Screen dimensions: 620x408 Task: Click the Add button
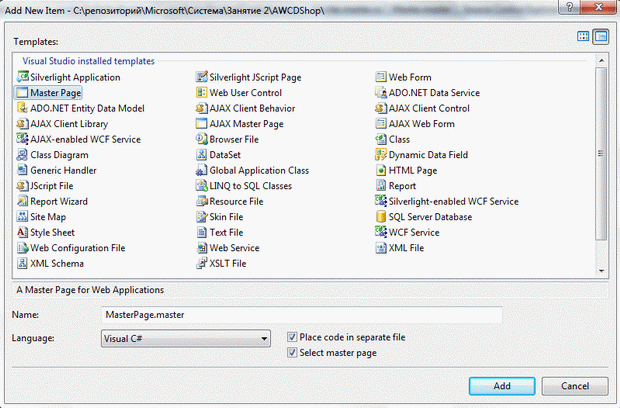[x=501, y=385]
